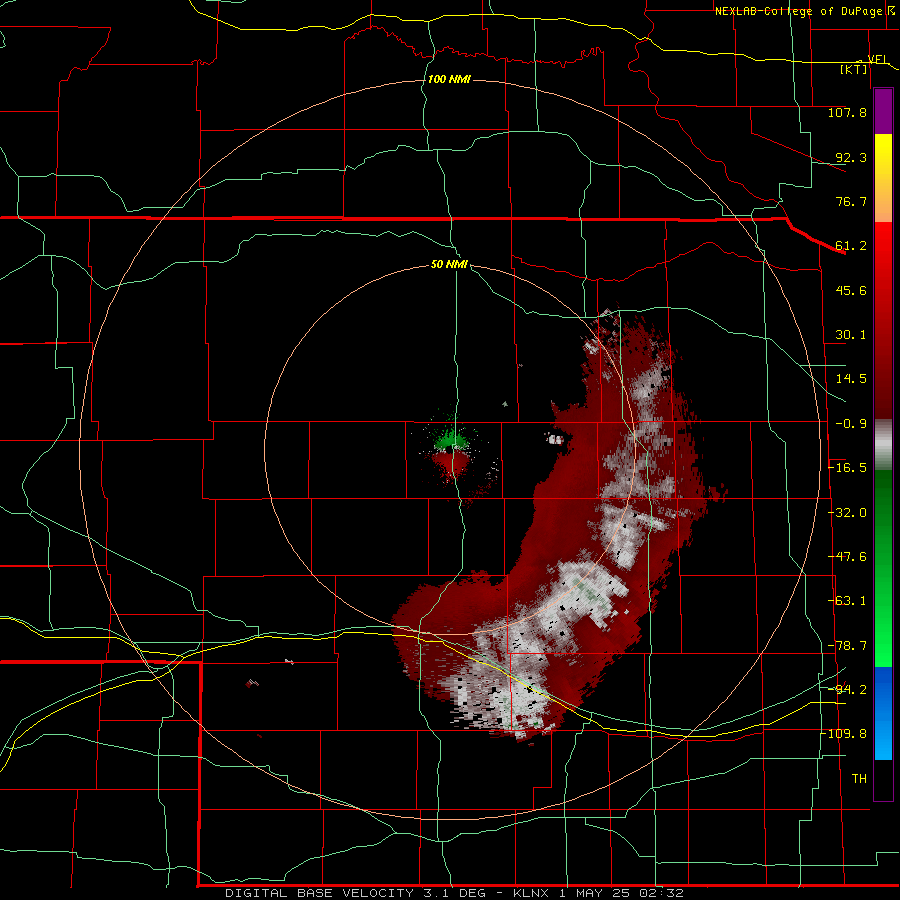Screen dimensions: 900x900
Task: Select the bright purple top color bar segment
Action: pos(883,111)
